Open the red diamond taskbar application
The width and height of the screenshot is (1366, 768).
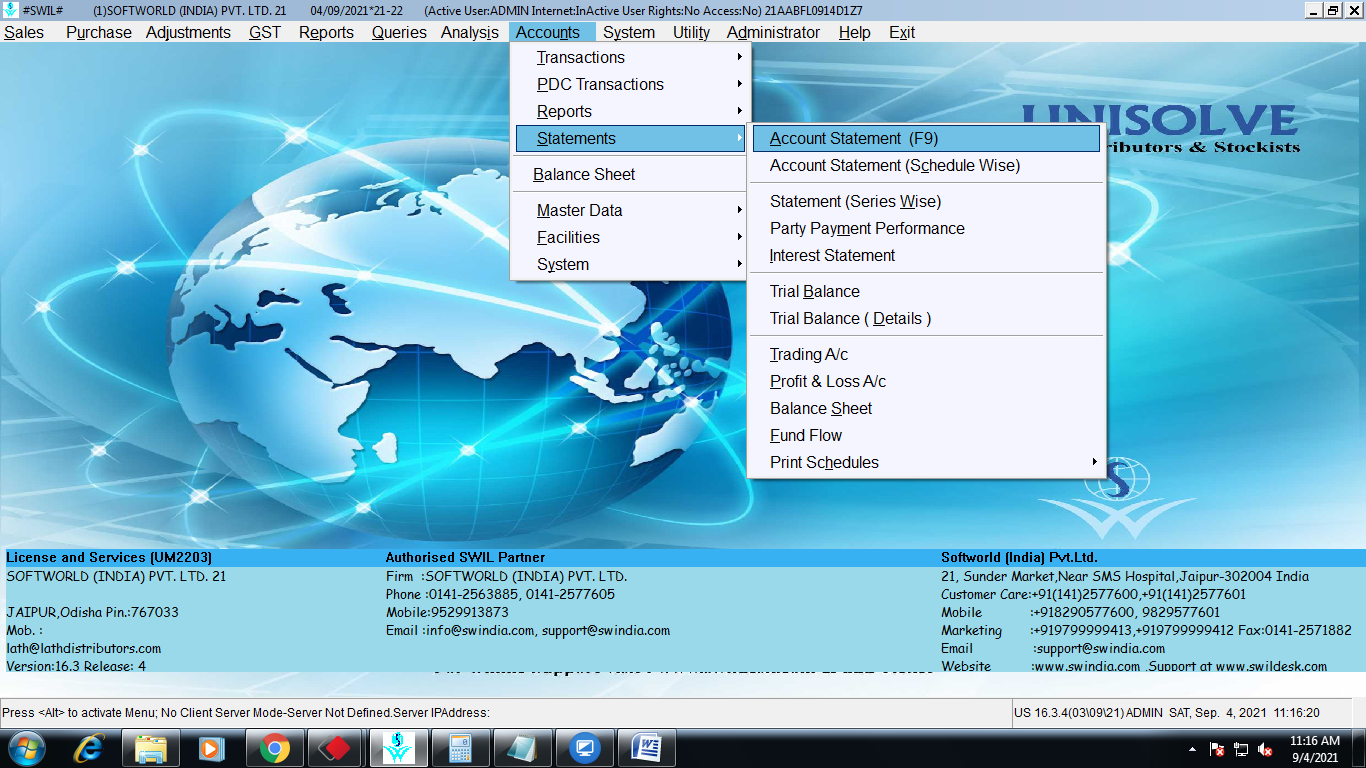(x=336, y=748)
